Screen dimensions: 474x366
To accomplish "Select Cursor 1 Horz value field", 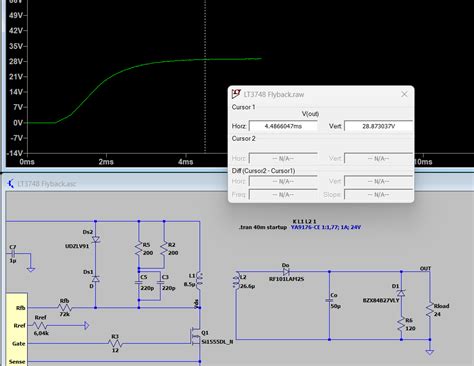I will pos(283,126).
